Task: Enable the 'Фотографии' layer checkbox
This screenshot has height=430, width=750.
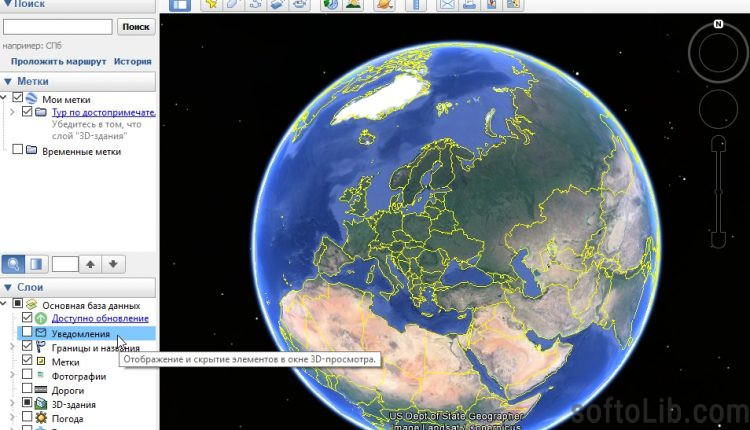Action: (x=27, y=374)
